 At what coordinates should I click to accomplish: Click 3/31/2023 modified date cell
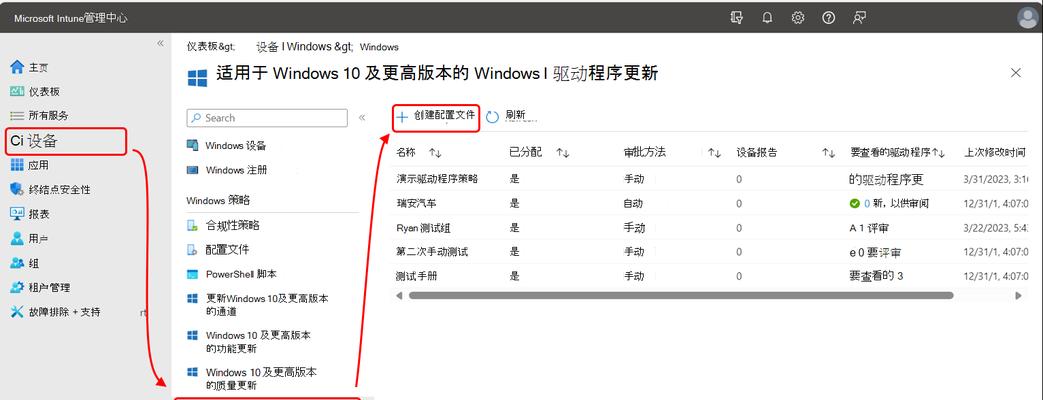coord(995,179)
